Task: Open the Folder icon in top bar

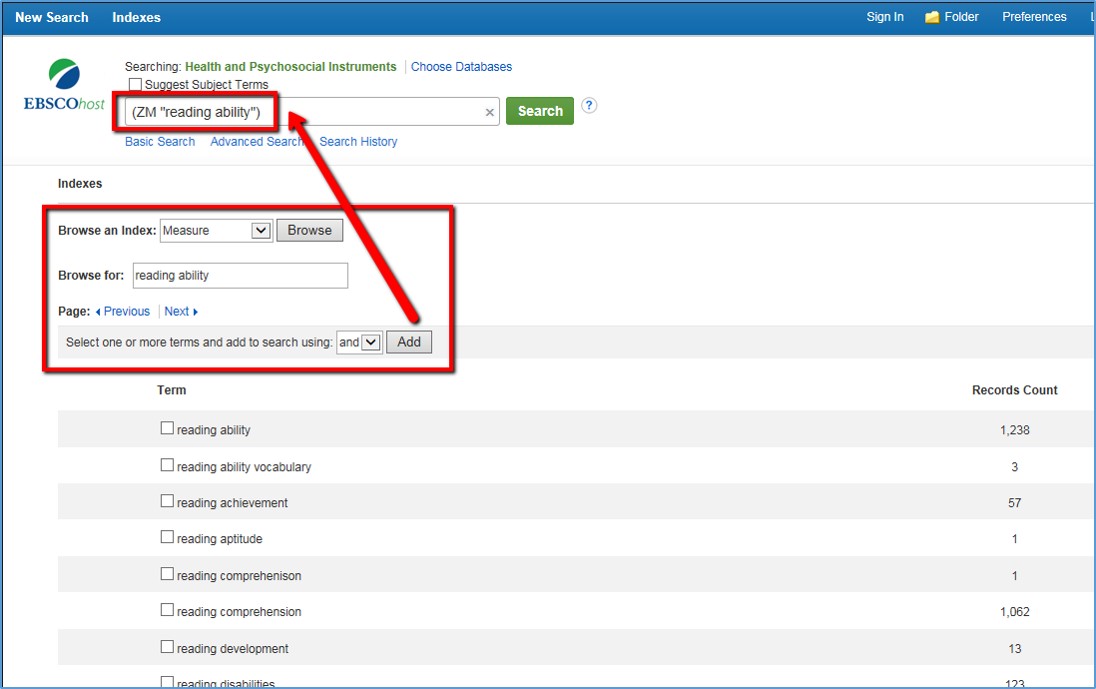Action: click(x=932, y=17)
